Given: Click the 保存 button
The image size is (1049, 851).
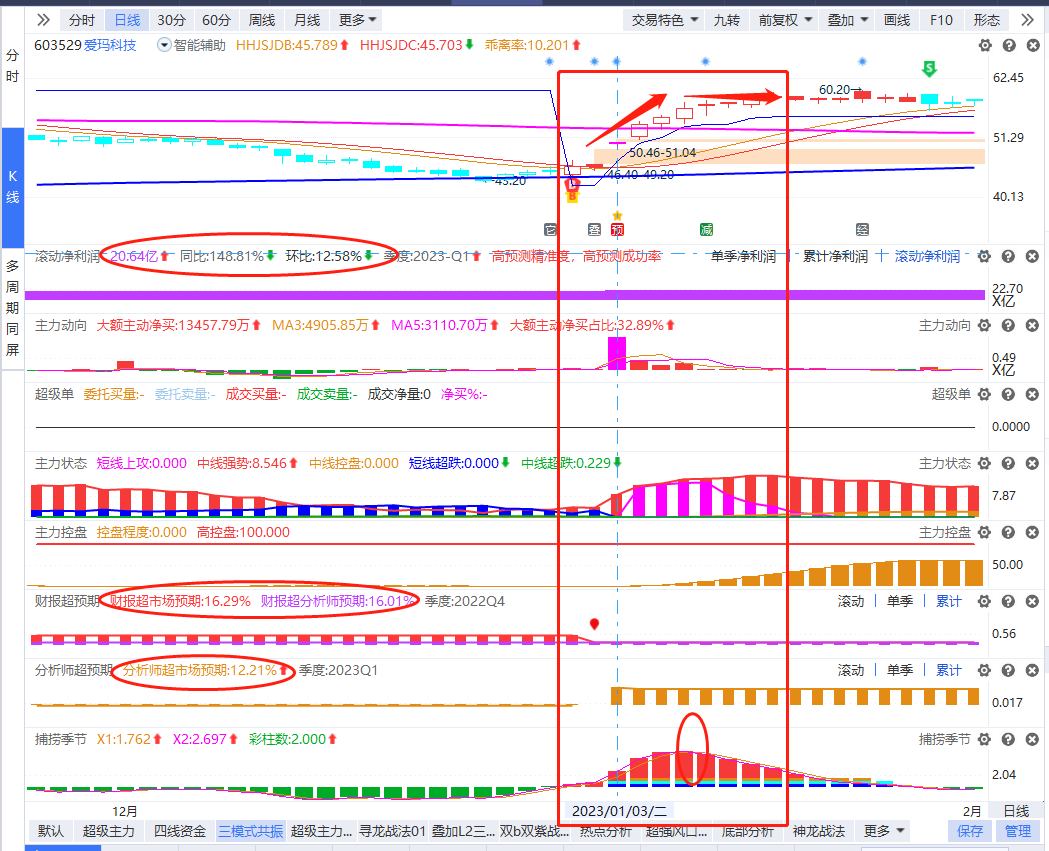Looking at the screenshot, I should point(970,831).
